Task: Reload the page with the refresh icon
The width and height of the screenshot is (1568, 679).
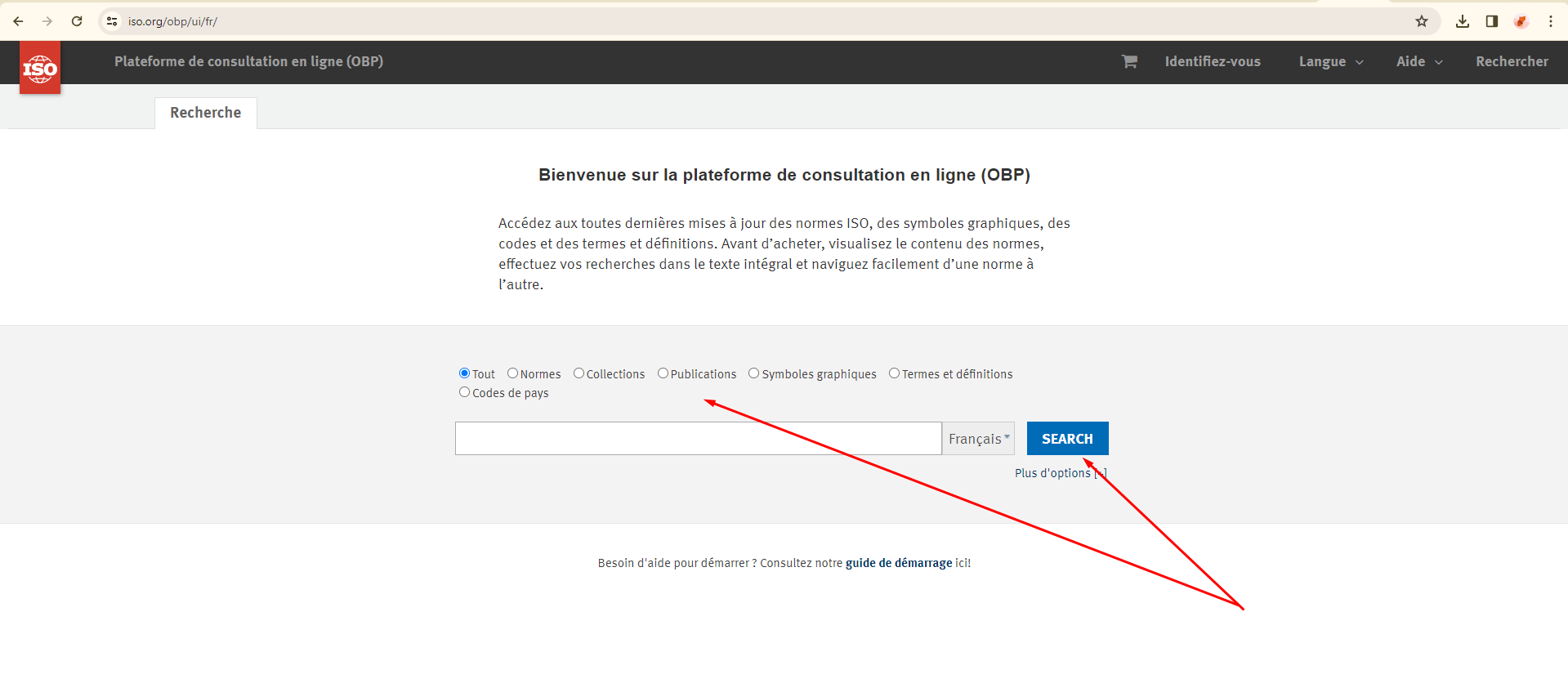Action: tap(77, 21)
